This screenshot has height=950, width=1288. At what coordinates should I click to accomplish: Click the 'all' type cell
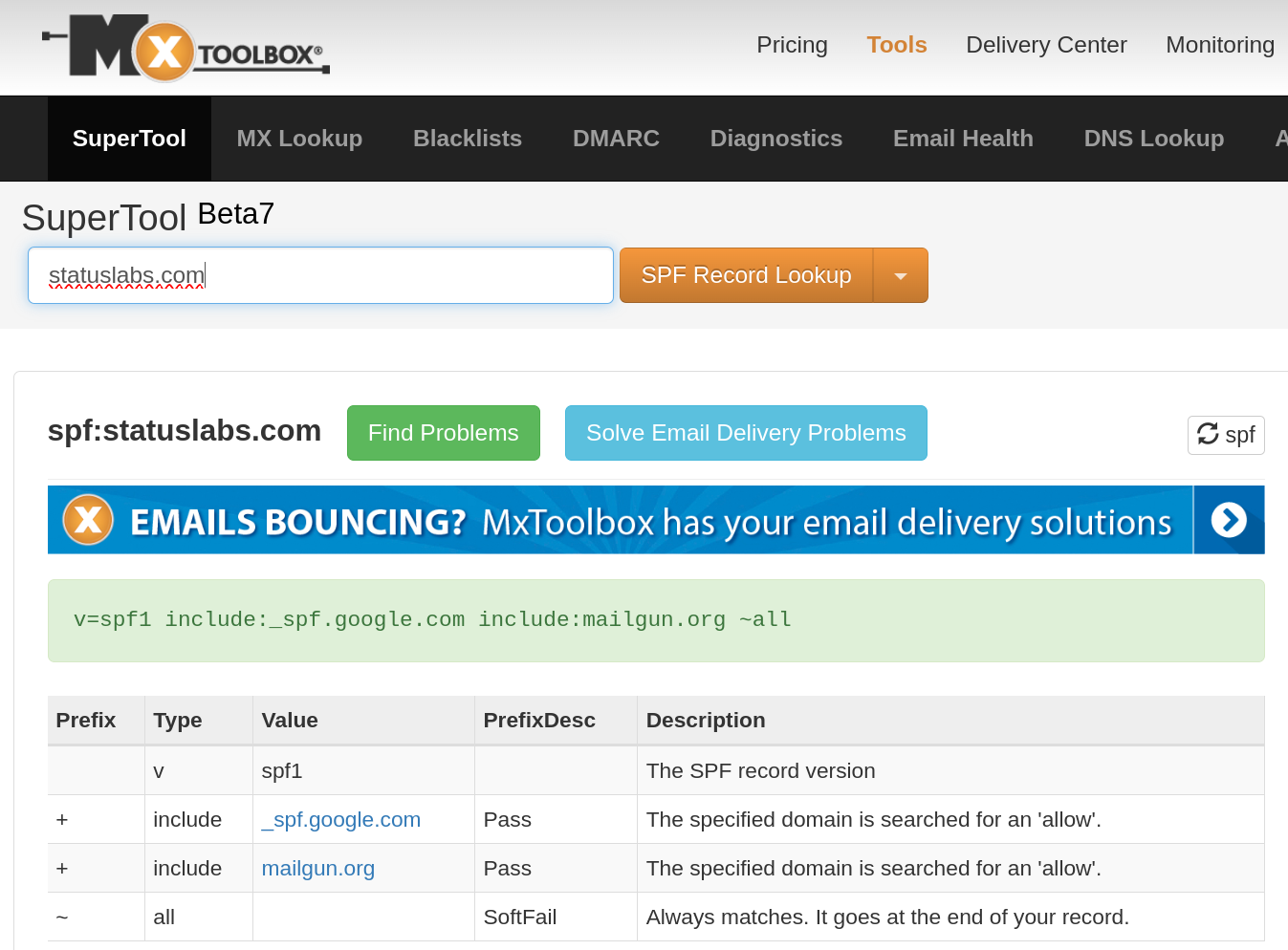pyautogui.click(x=199, y=918)
